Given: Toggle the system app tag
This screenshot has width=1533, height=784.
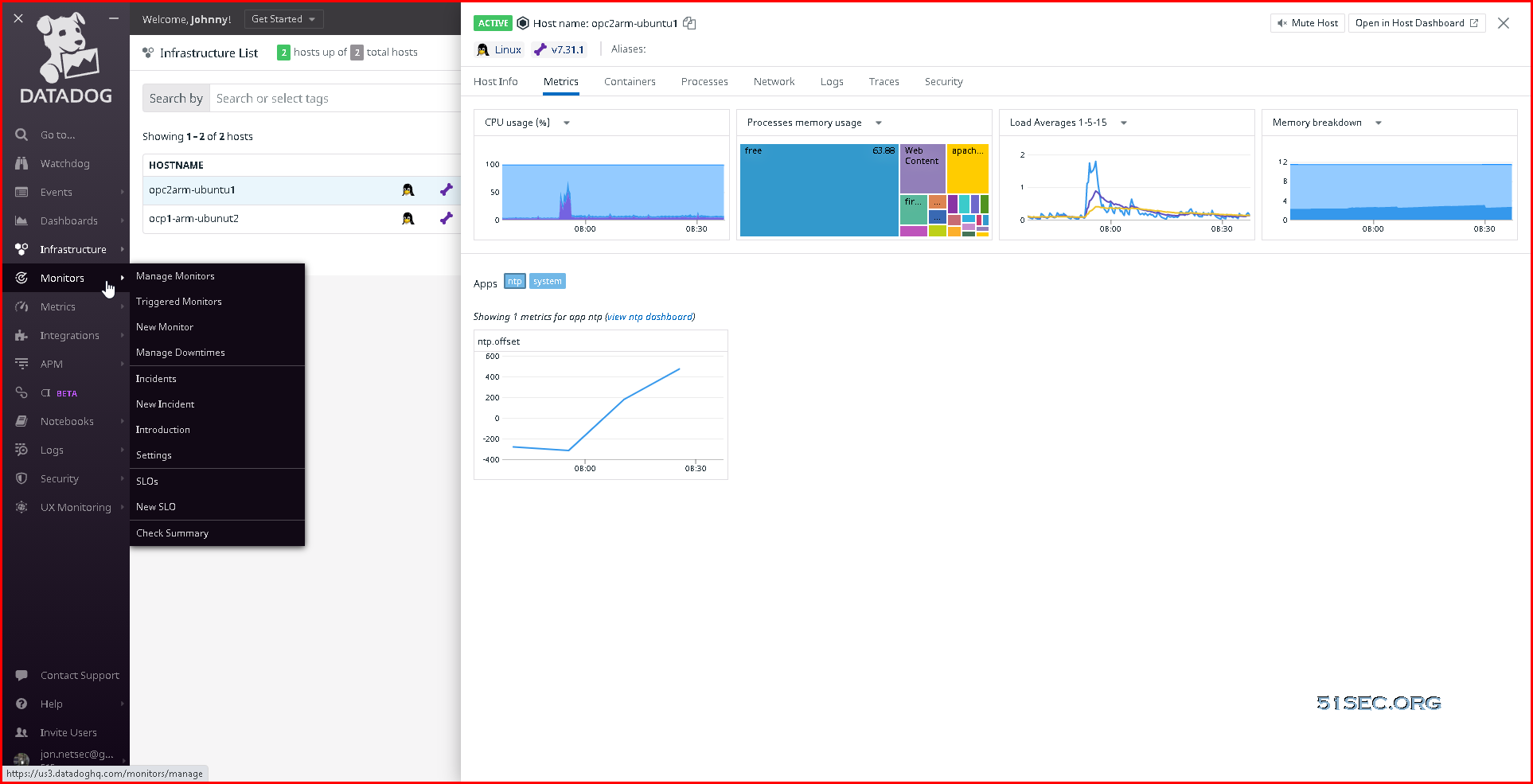Looking at the screenshot, I should (548, 282).
